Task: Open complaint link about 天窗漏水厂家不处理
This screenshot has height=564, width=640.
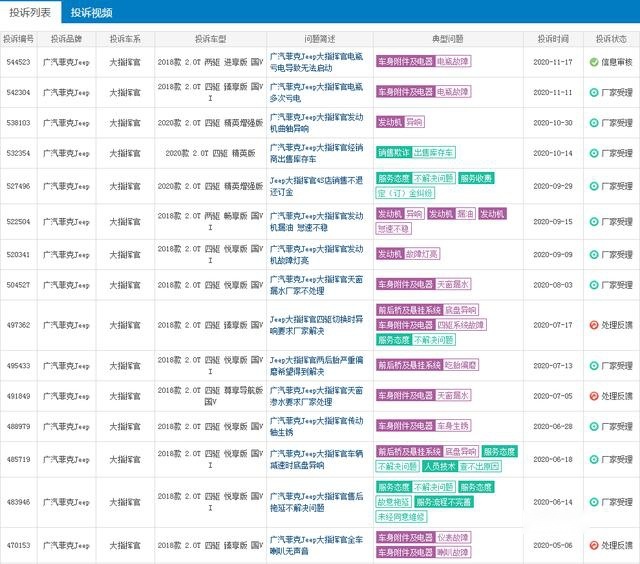Action: coord(316,285)
